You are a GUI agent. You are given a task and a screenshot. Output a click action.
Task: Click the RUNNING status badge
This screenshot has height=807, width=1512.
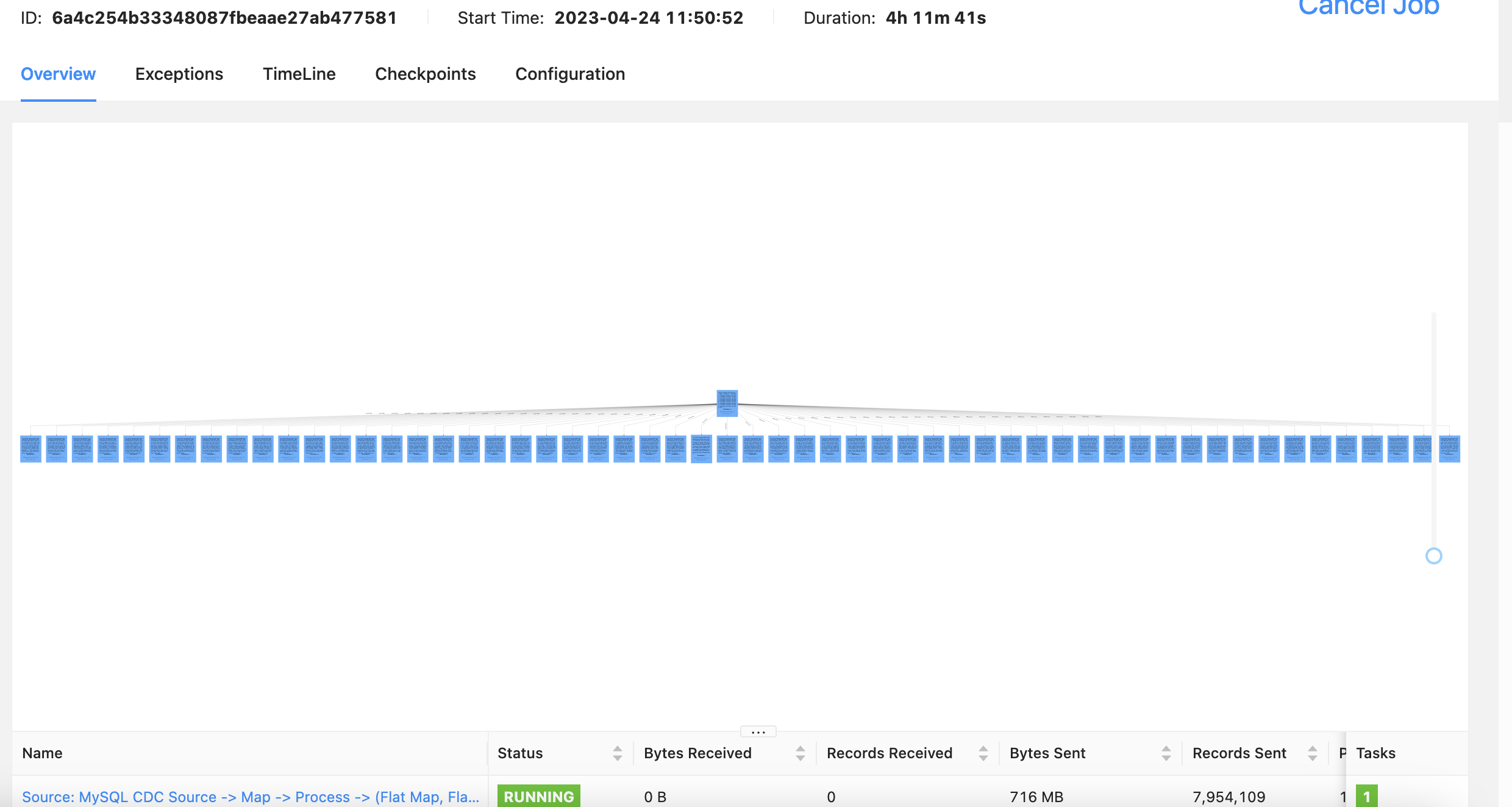point(538,796)
